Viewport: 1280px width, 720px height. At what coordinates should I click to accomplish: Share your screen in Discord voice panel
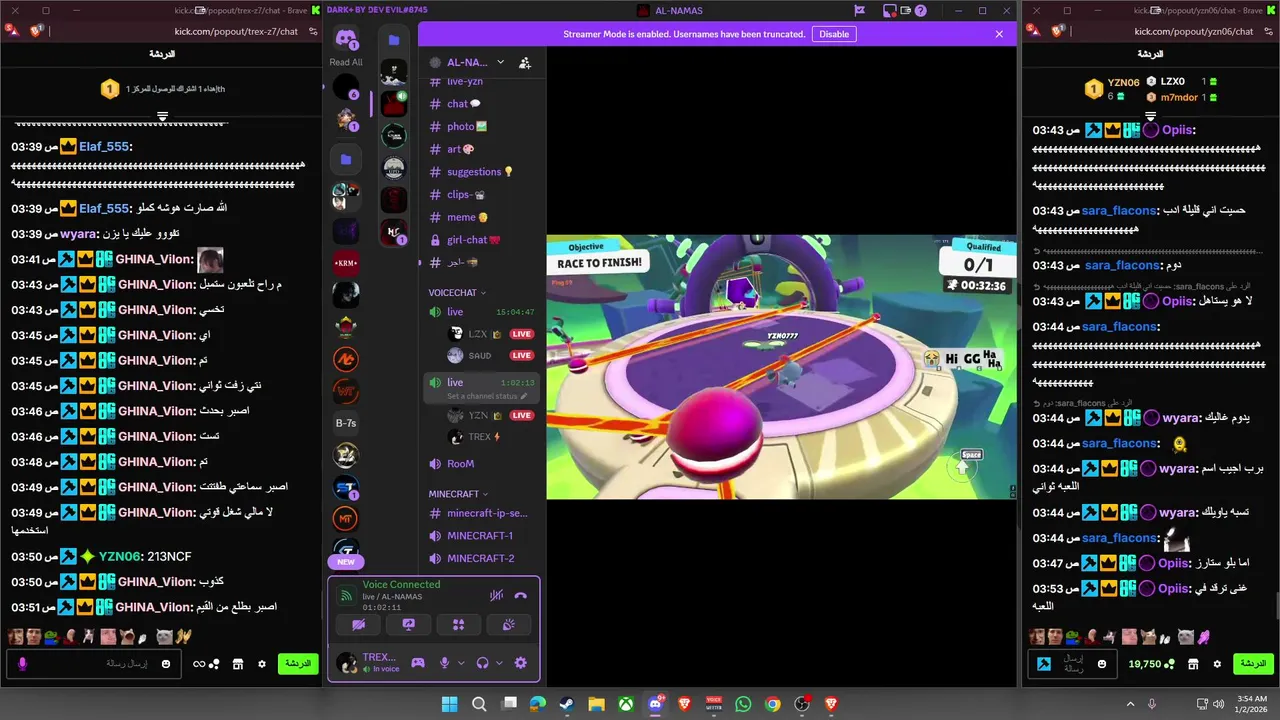(x=408, y=625)
